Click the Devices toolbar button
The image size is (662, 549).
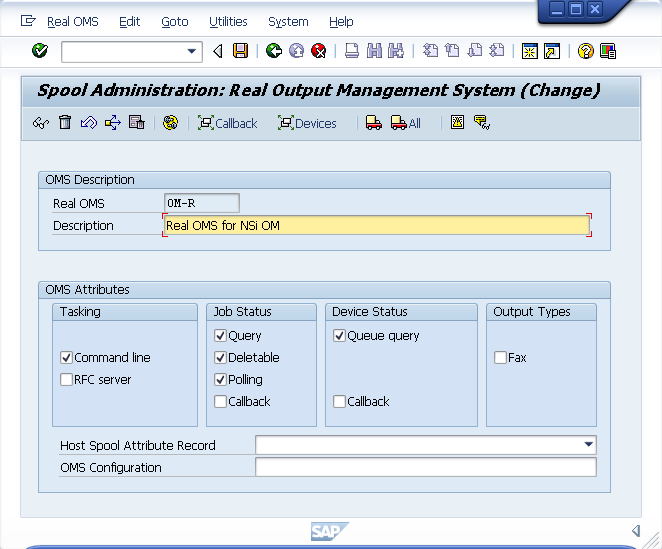point(307,123)
